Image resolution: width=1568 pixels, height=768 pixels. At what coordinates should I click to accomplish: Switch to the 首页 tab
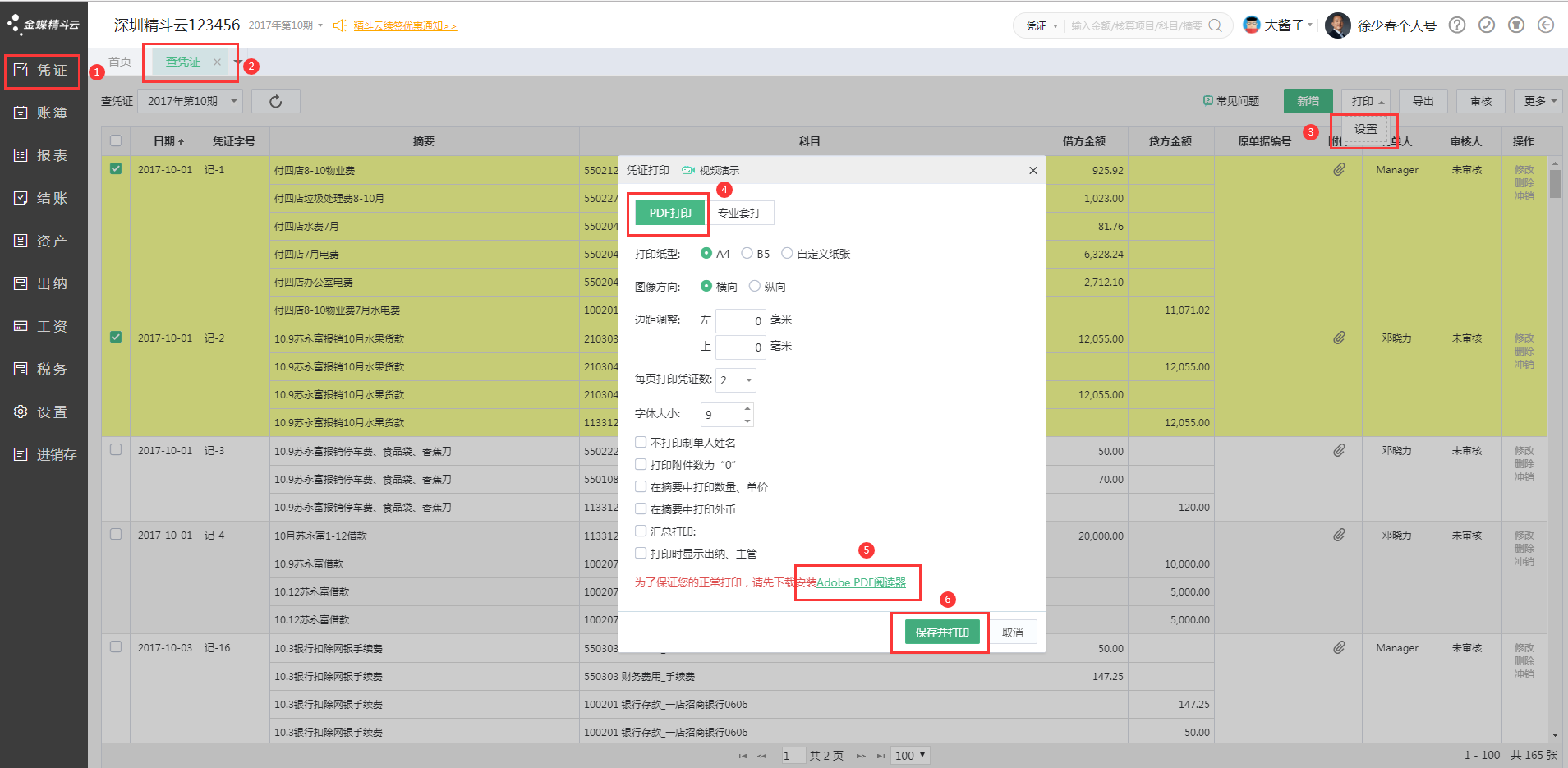pyautogui.click(x=120, y=62)
